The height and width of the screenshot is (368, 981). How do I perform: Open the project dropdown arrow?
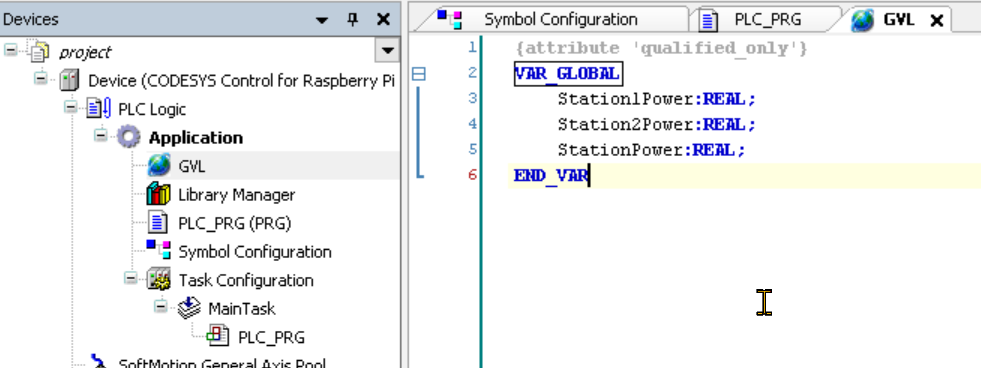pos(388,51)
